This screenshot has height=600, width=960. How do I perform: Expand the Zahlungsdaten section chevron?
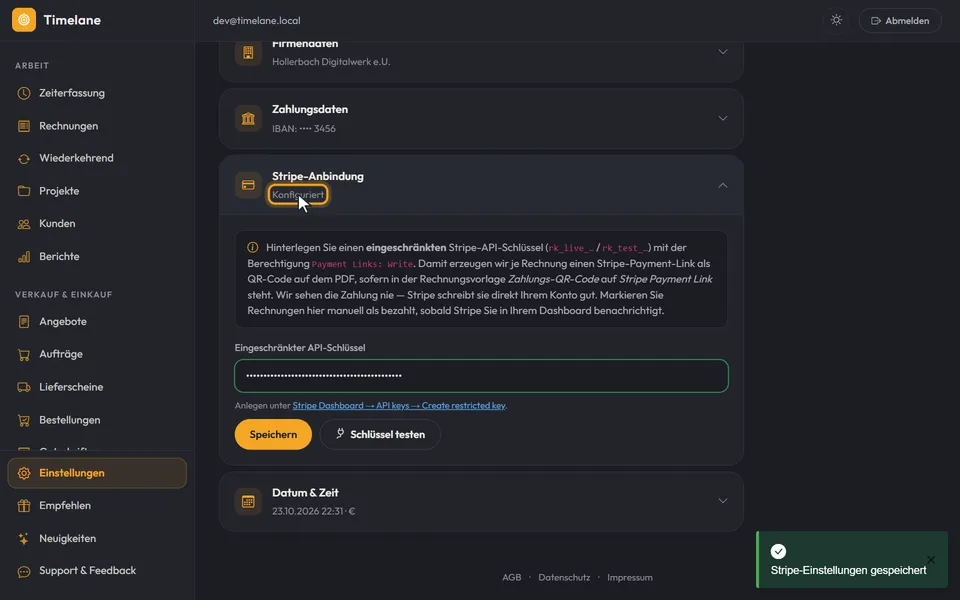722,118
